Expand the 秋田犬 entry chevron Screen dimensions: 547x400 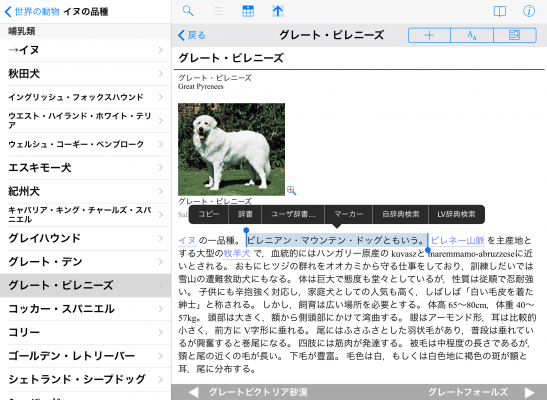click(x=160, y=74)
